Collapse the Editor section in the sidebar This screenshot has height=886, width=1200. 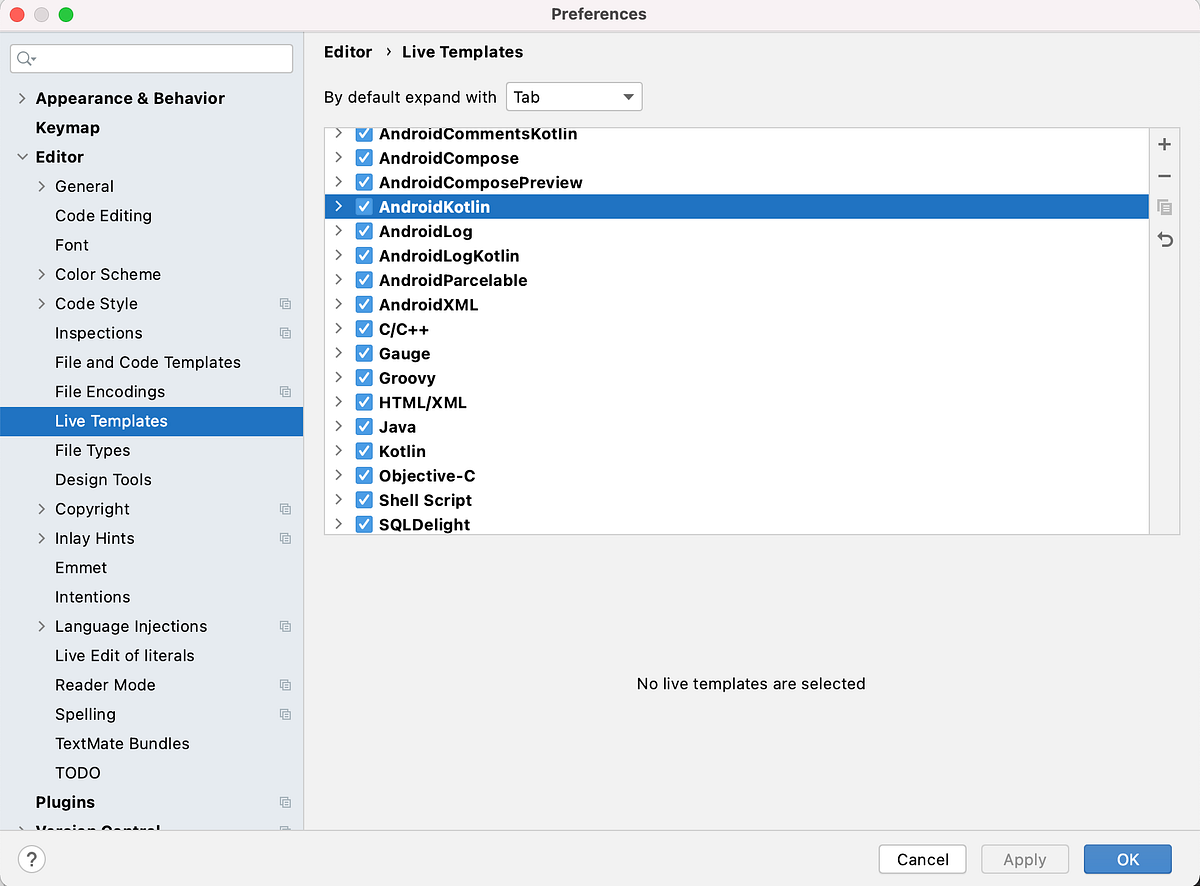coord(22,156)
